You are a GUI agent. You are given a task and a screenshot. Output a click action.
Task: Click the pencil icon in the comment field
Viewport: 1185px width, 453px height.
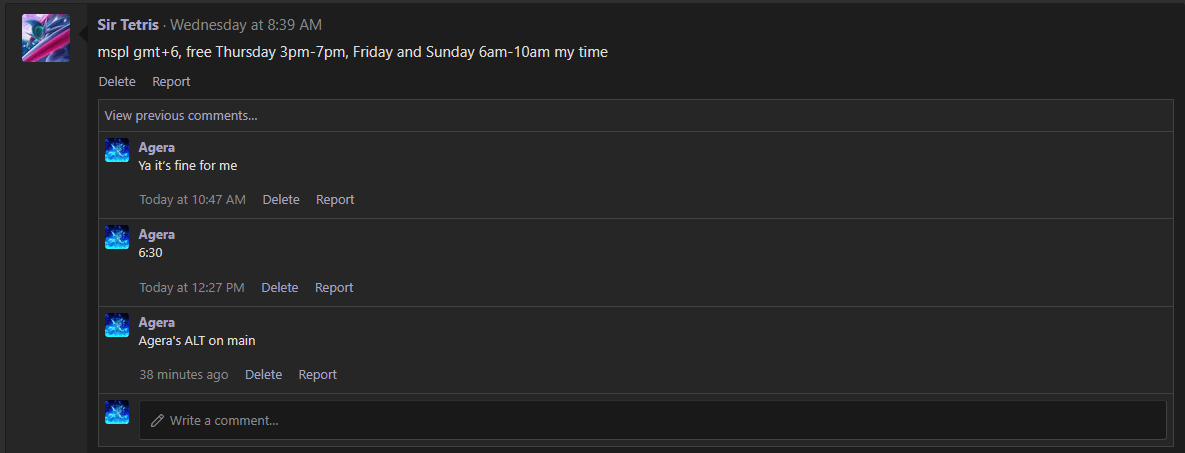coord(157,420)
